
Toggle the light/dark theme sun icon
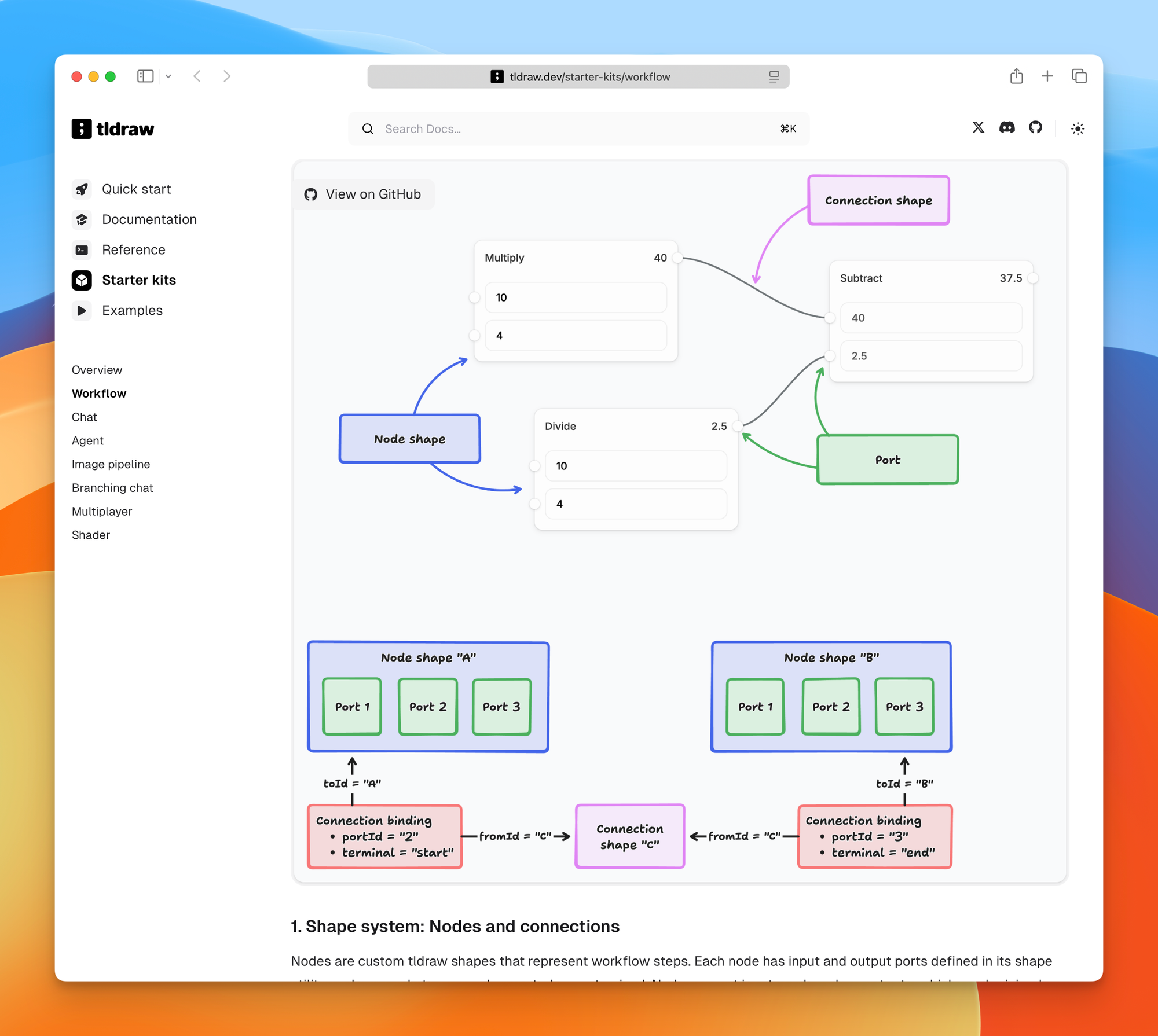click(x=1078, y=128)
